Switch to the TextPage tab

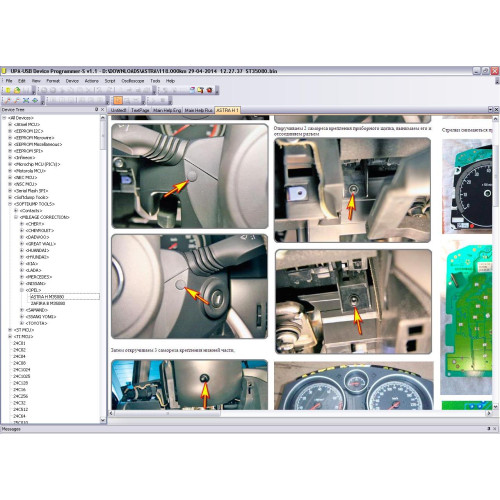point(140,110)
